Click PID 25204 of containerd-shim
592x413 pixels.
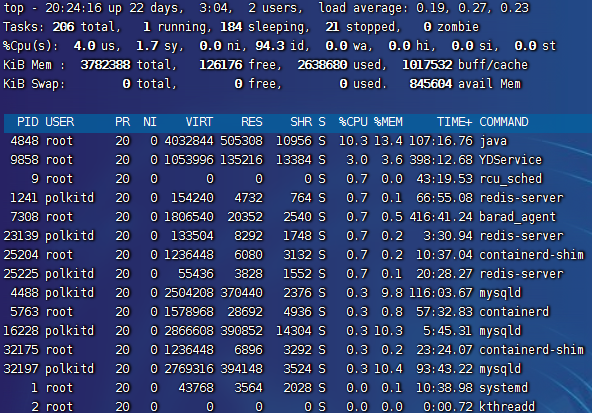tap(21, 255)
